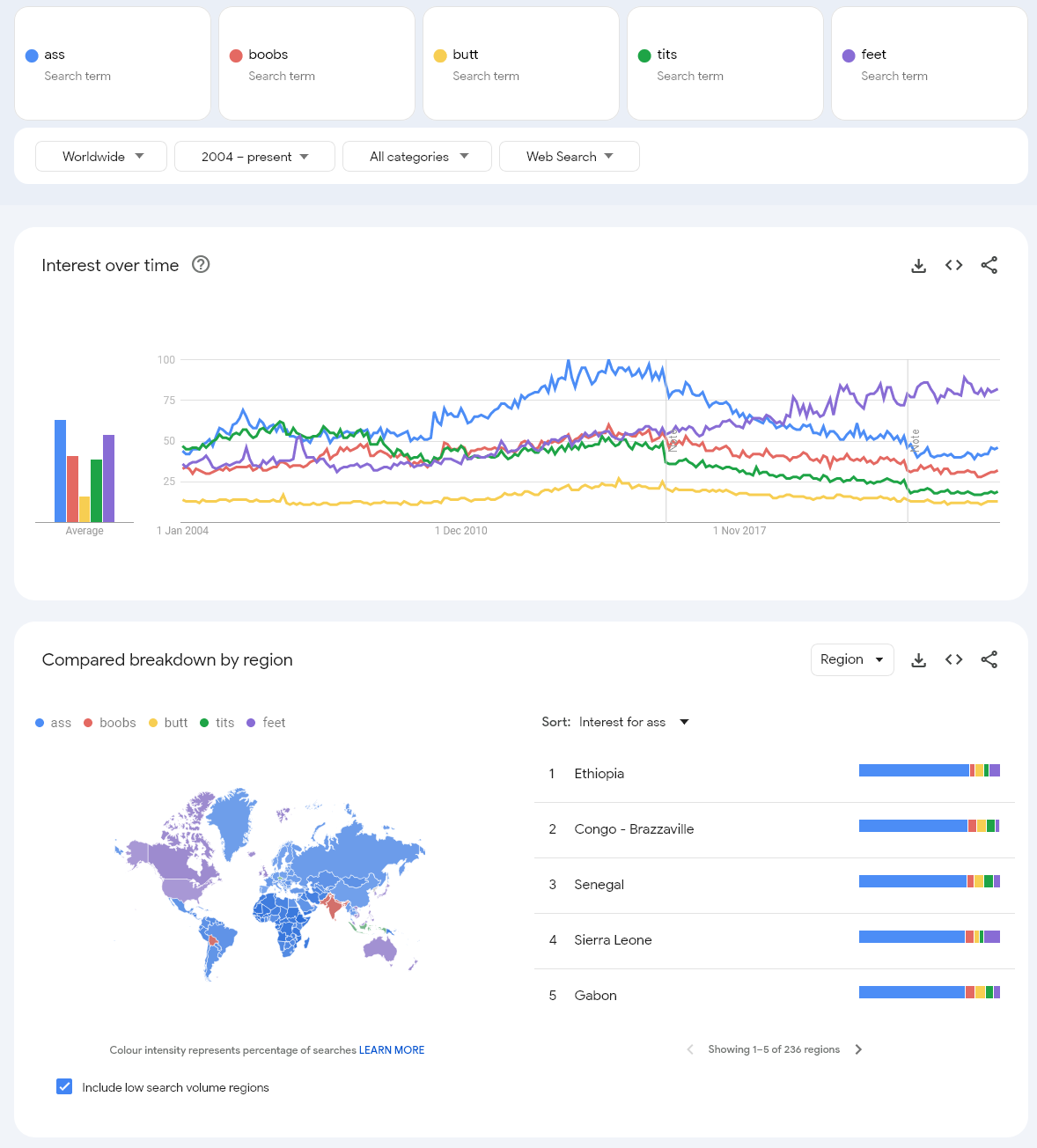Image resolution: width=1037 pixels, height=1148 pixels.
Task: Open help for Interest over time
Action: click(x=201, y=264)
